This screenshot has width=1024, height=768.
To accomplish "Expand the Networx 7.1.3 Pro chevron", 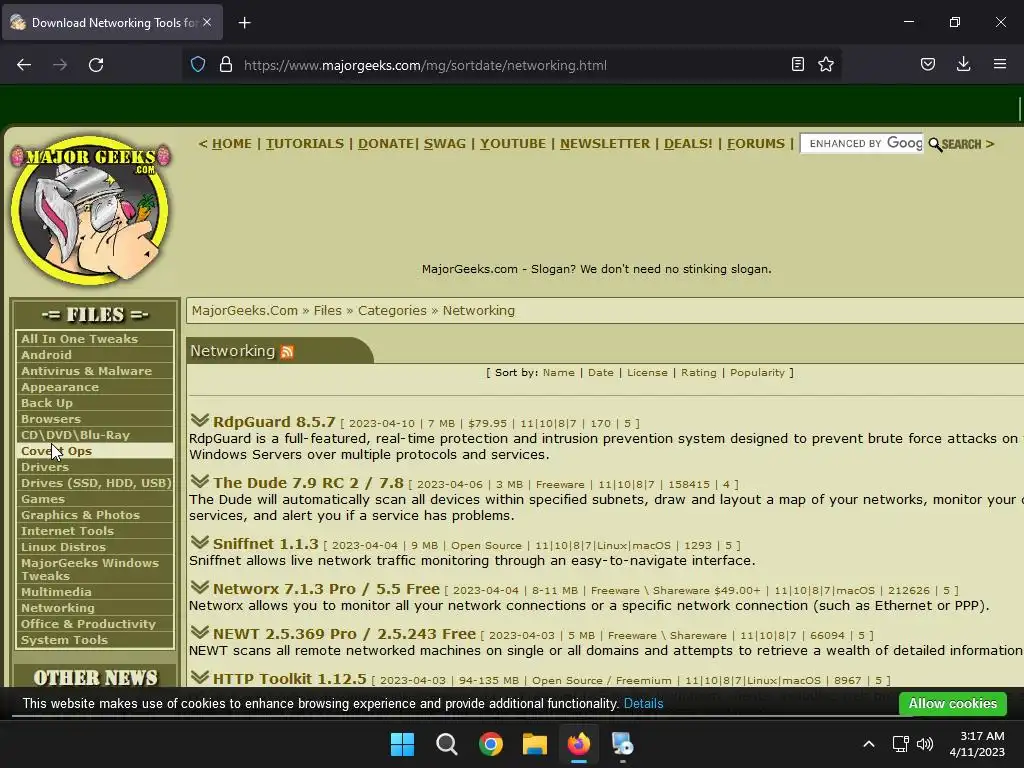I will pos(200,587).
